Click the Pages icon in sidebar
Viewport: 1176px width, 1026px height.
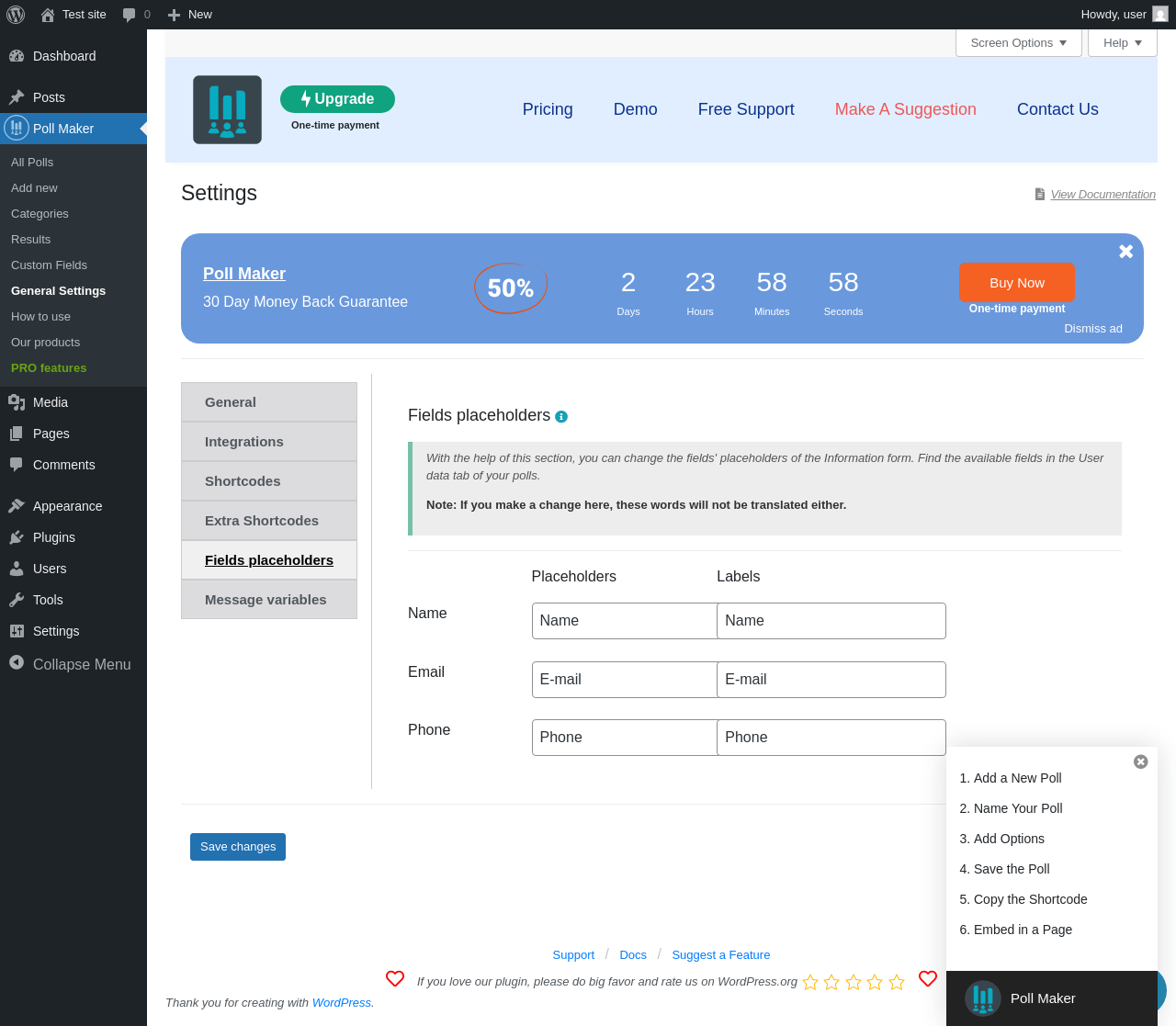pyautogui.click(x=17, y=434)
